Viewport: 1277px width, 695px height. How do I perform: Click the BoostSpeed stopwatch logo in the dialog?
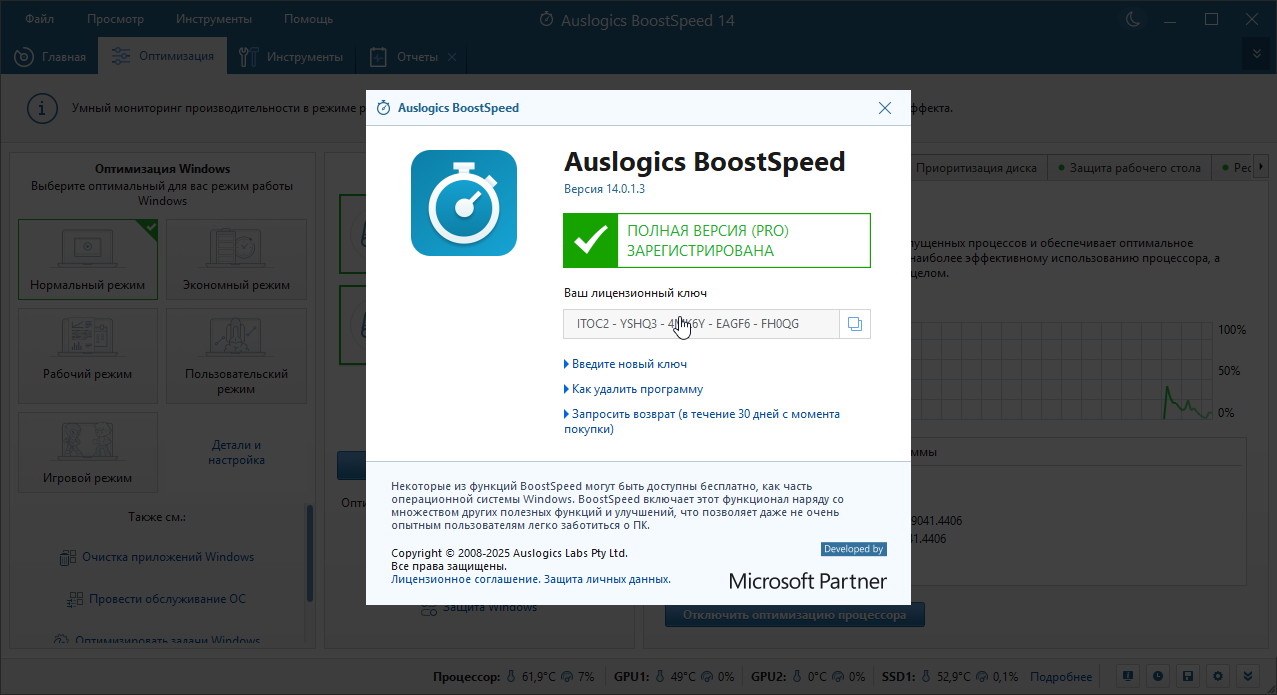464,203
